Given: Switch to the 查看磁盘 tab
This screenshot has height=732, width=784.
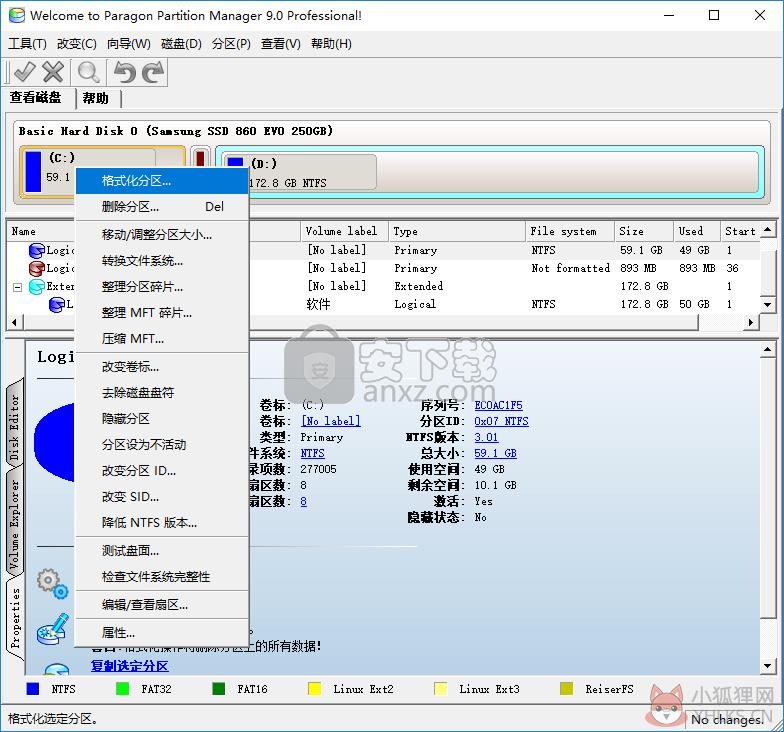Looking at the screenshot, I should click(36, 97).
